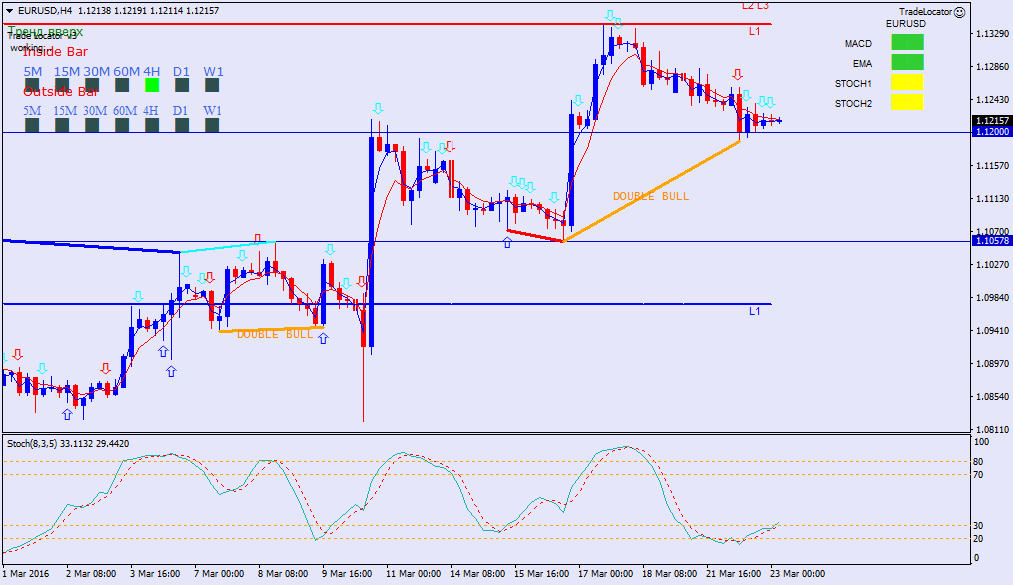Image resolution: width=1013 pixels, height=585 pixels.
Task: Click the Outside Bar 4H indicator box
Action: (x=152, y=125)
